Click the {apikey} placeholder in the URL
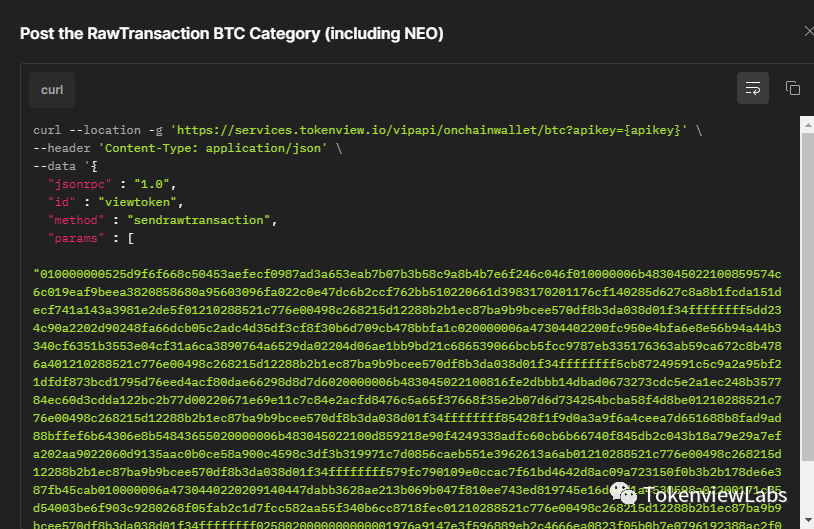Viewport: 814px width, 529px height. coord(655,131)
